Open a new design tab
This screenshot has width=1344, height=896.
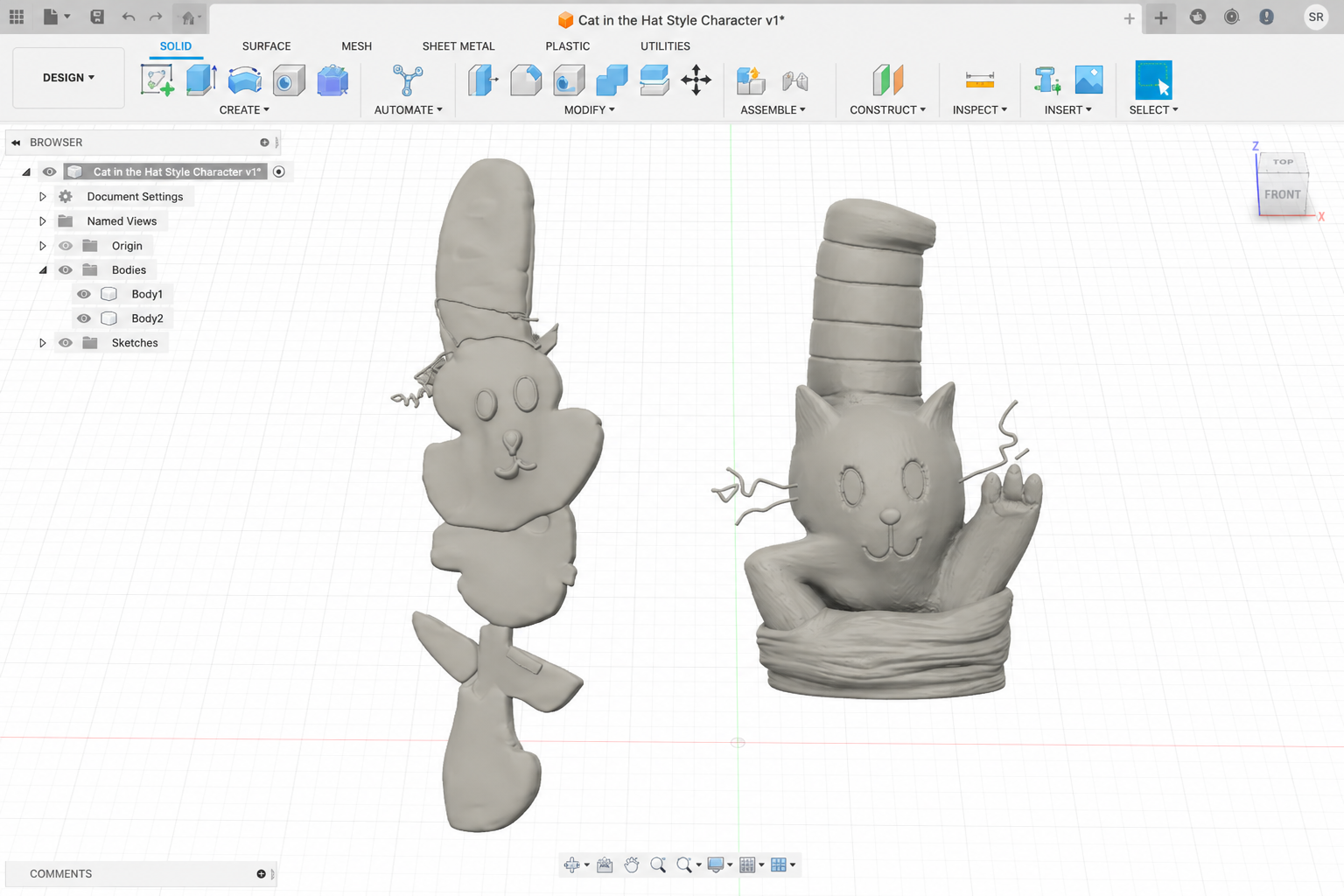tap(1161, 17)
